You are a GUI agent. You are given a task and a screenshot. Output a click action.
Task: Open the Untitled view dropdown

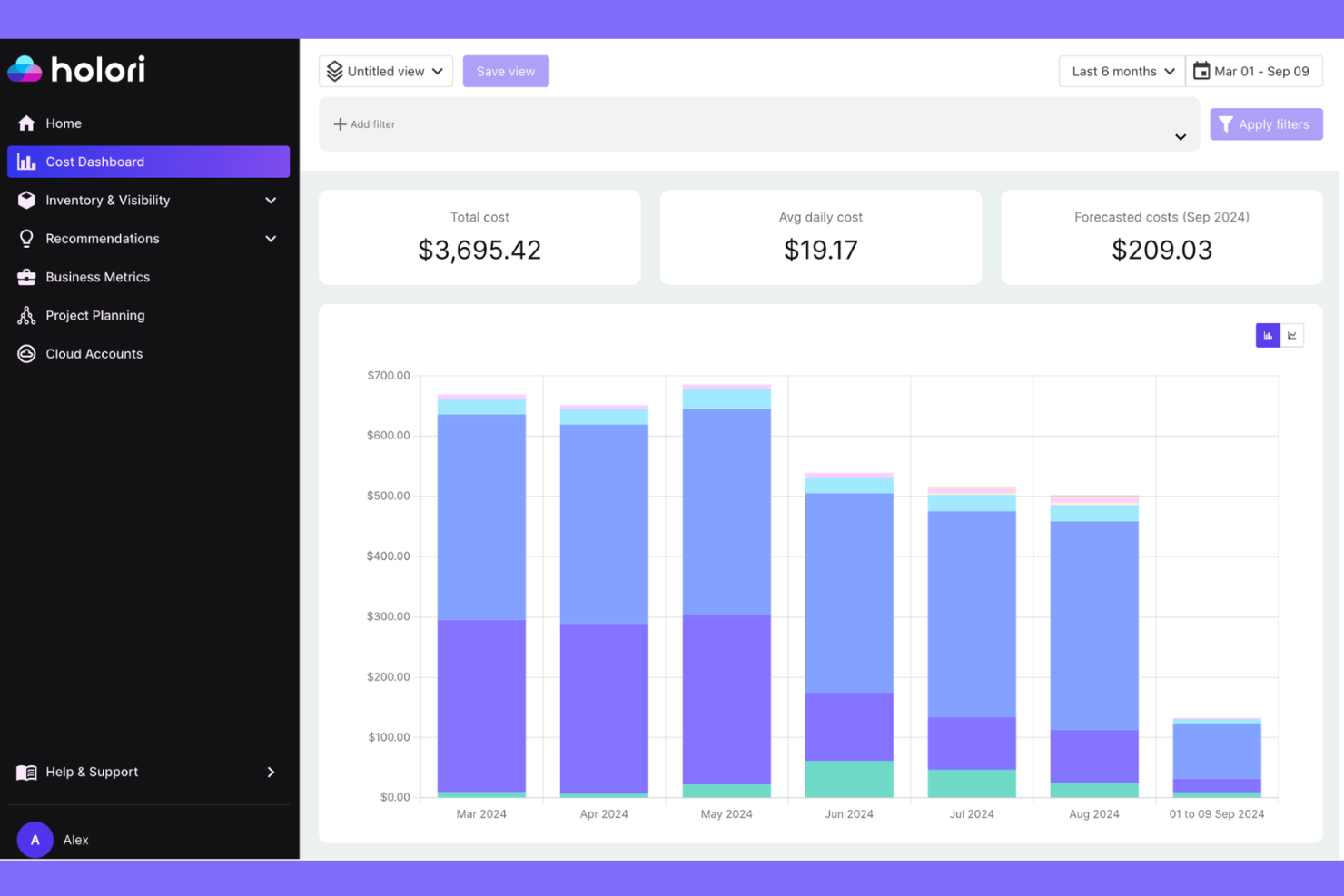point(385,70)
